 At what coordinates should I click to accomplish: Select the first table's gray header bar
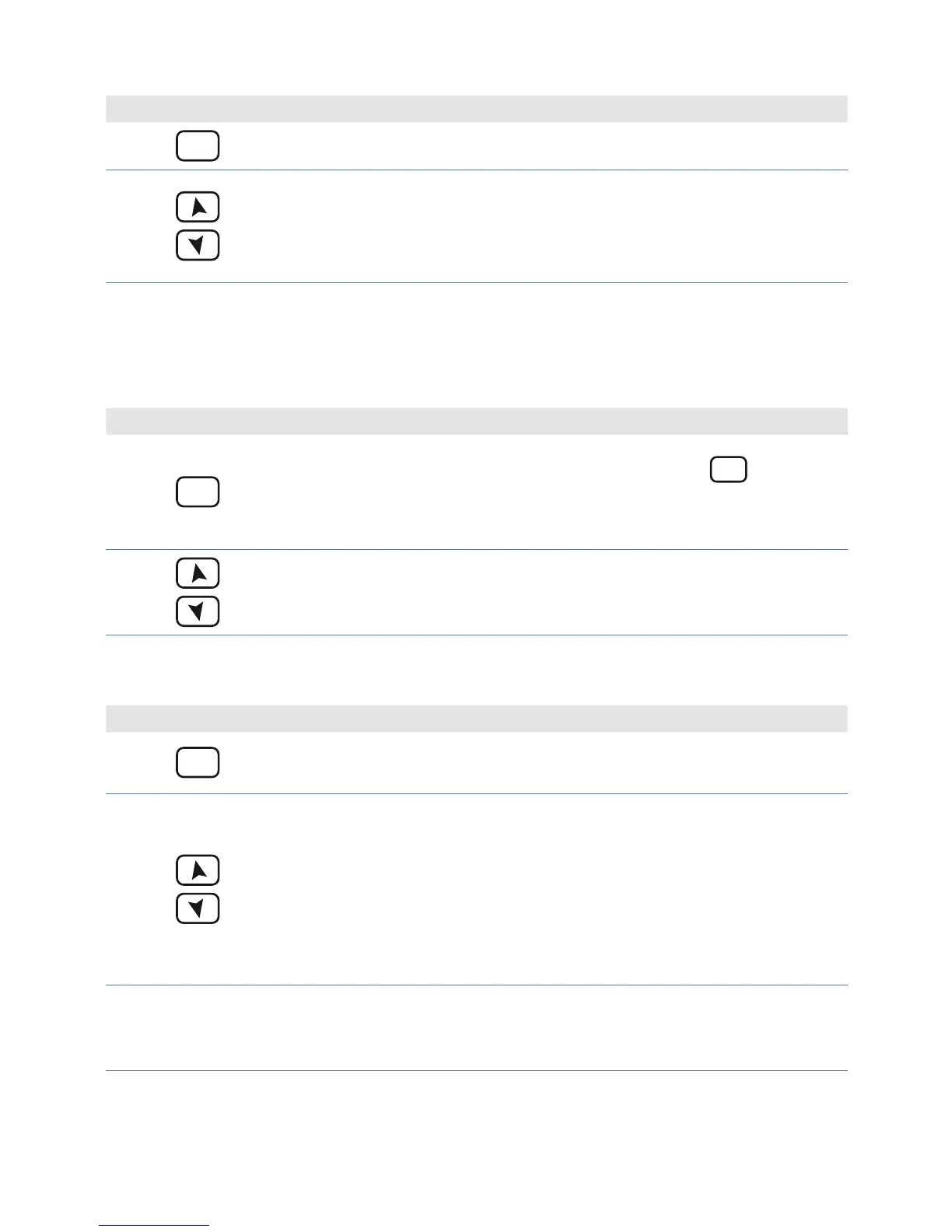pyautogui.click(x=476, y=108)
